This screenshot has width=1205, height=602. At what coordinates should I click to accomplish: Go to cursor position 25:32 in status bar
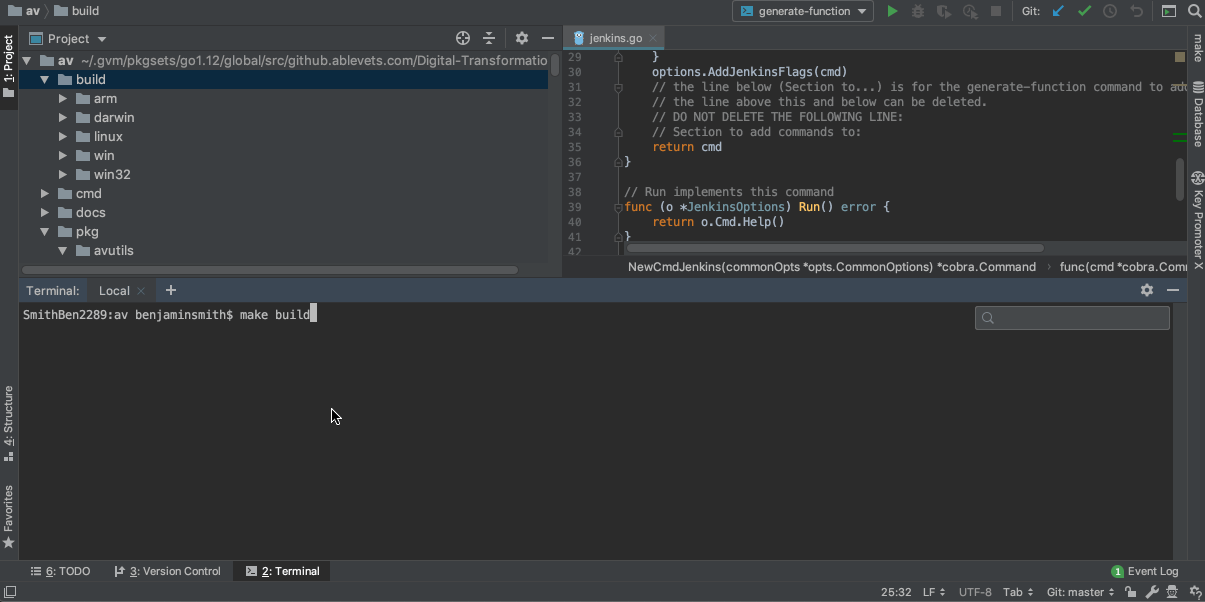(x=896, y=592)
